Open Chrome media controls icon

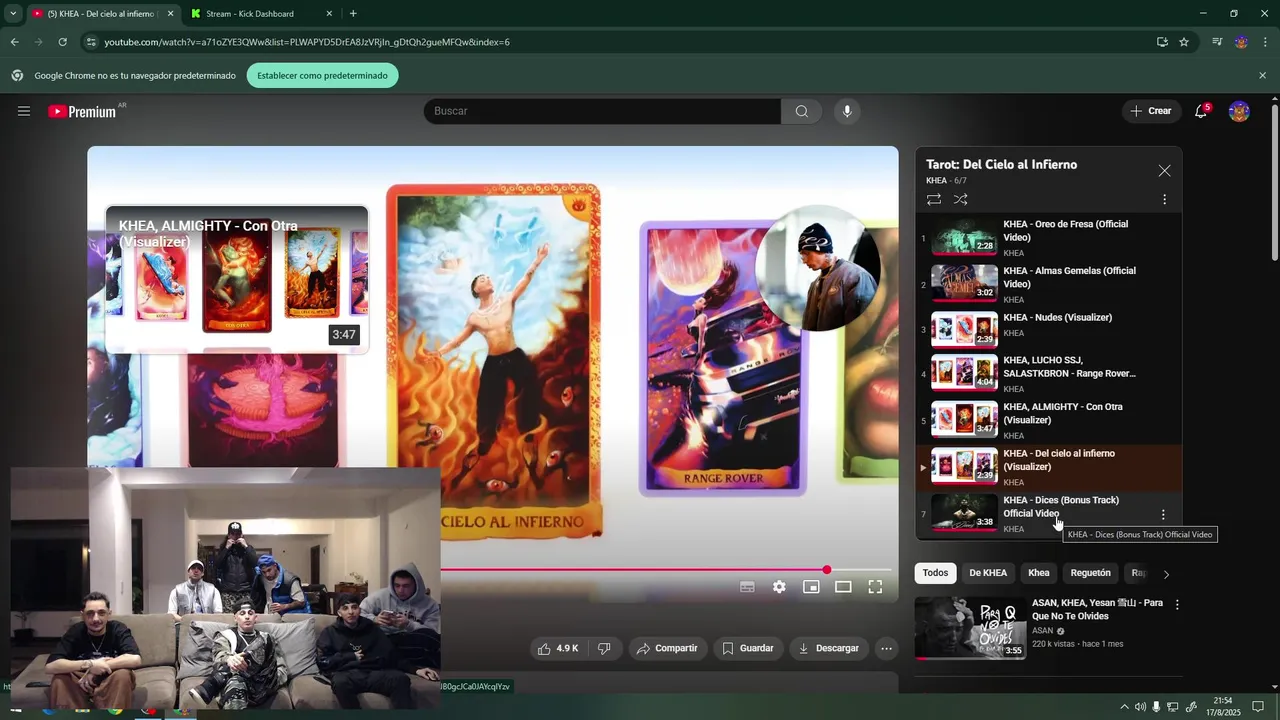tap(1217, 42)
